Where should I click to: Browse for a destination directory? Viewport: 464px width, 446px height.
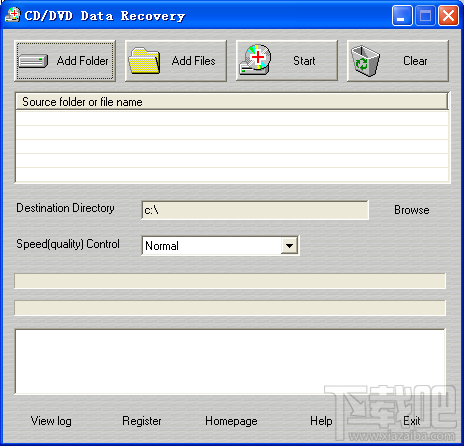(x=412, y=210)
